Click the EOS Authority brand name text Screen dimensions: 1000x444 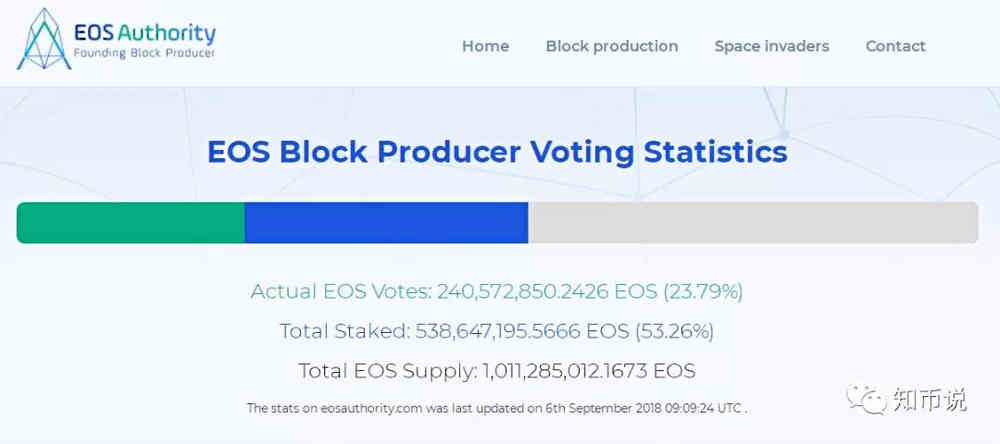(145, 32)
